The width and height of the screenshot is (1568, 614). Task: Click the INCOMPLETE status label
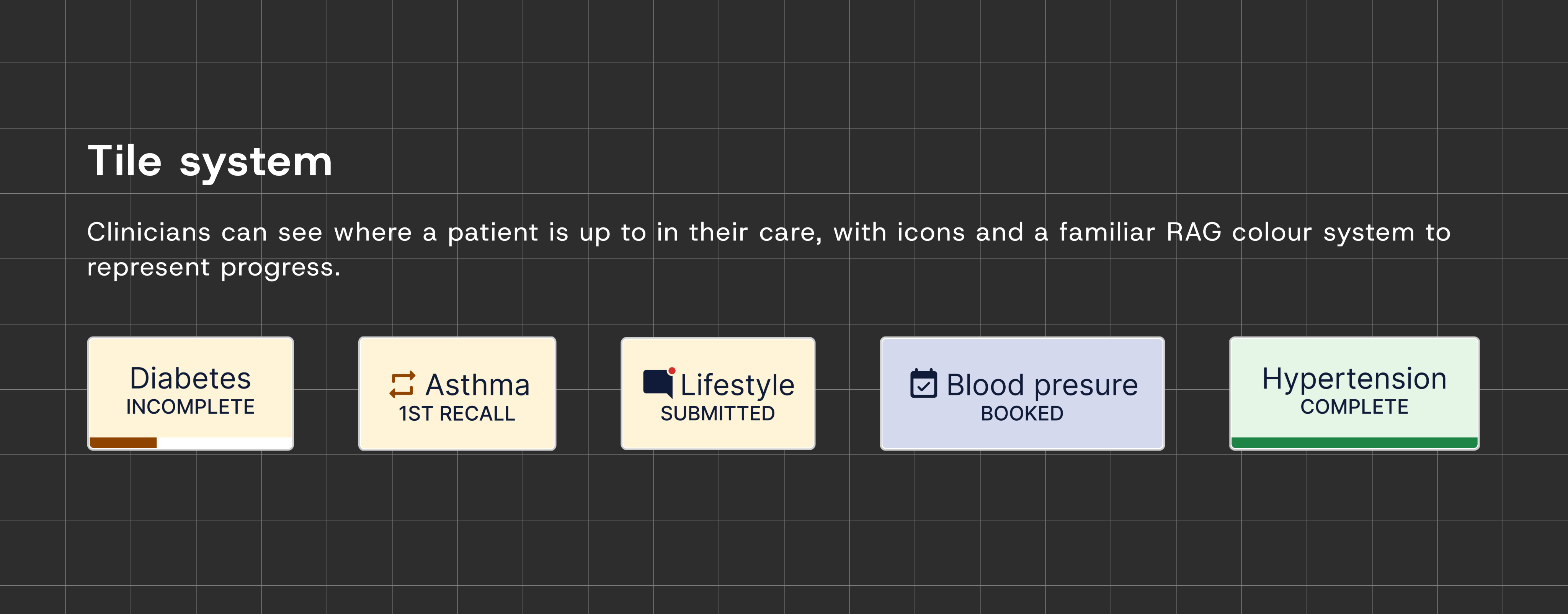point(191,407)
